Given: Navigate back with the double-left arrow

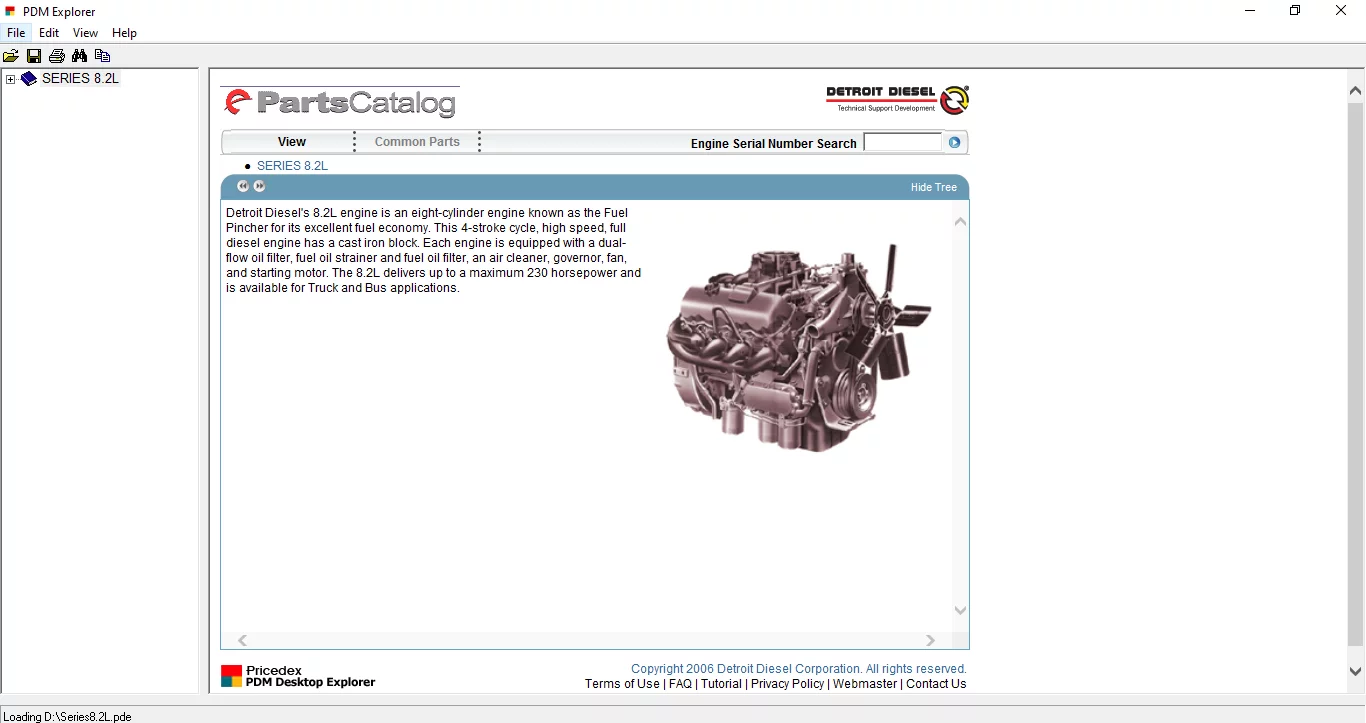Looking at the screenshot, I should tap(242, 186).
